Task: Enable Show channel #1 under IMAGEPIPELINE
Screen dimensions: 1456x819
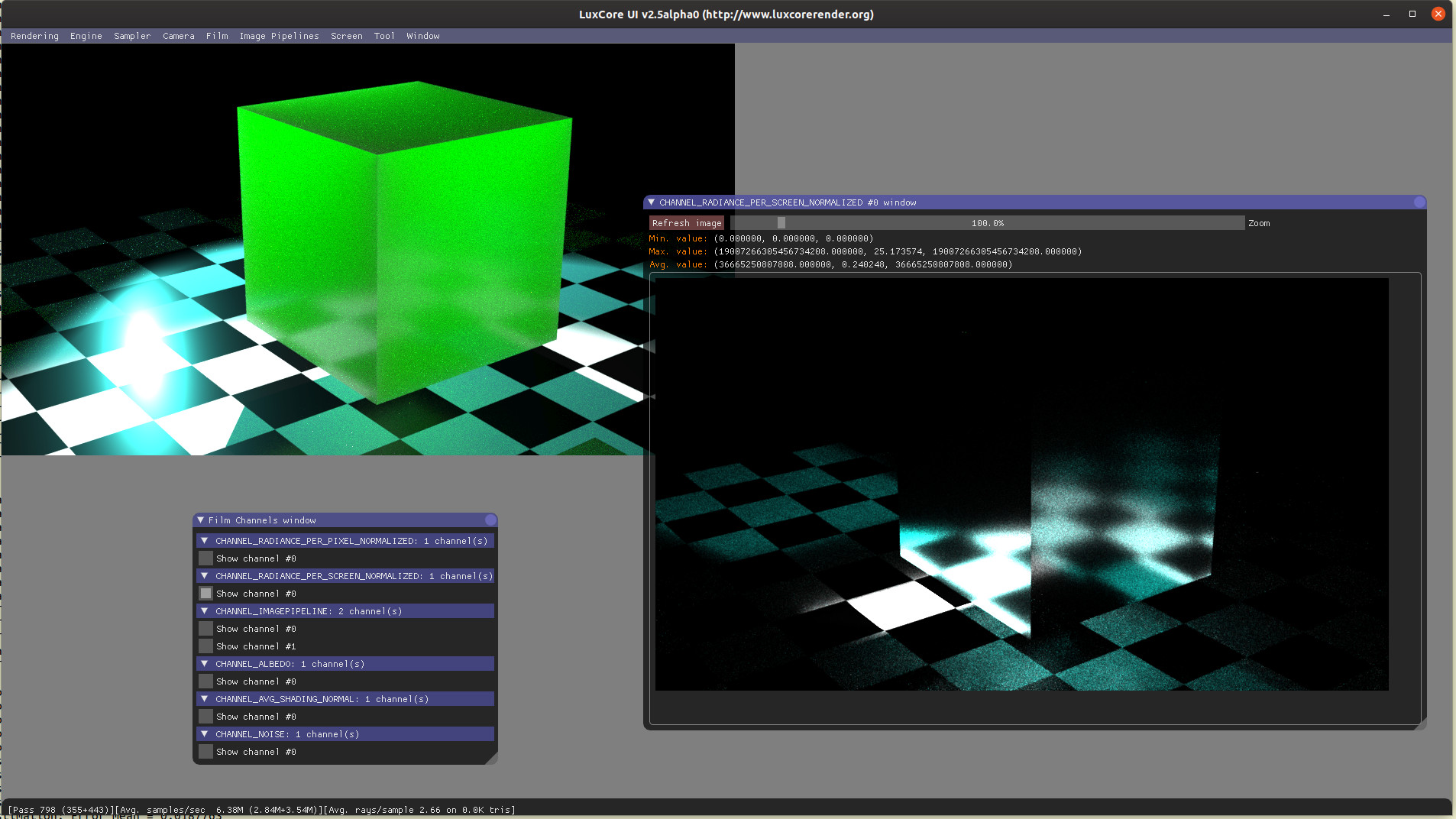Action: click(x=205, y=646)
